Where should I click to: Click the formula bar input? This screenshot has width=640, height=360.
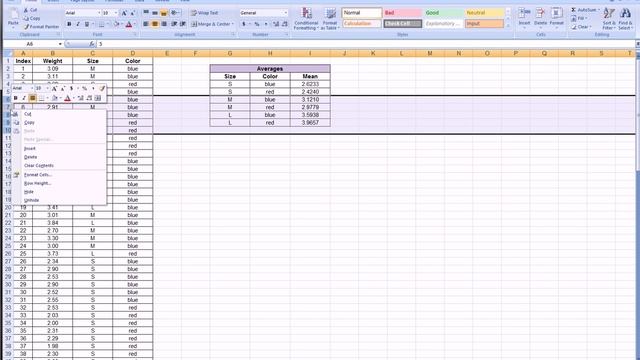(365, 44)
